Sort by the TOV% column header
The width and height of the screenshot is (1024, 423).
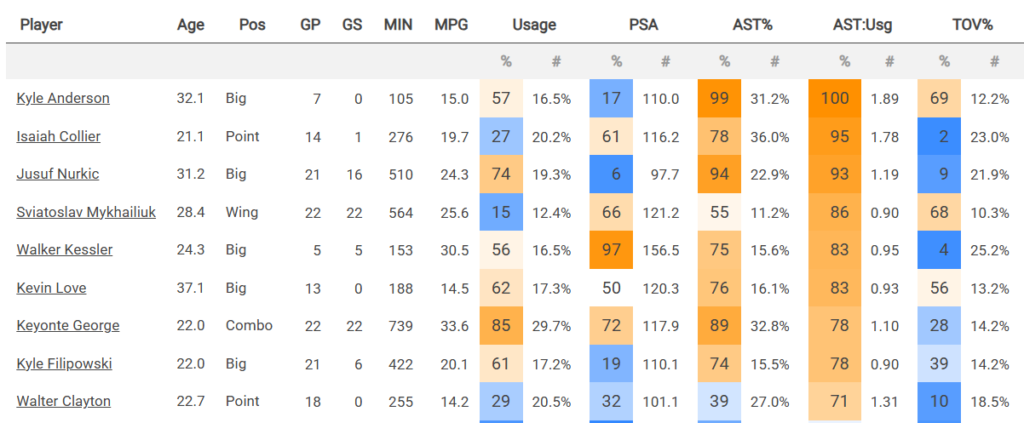(971, 25)
